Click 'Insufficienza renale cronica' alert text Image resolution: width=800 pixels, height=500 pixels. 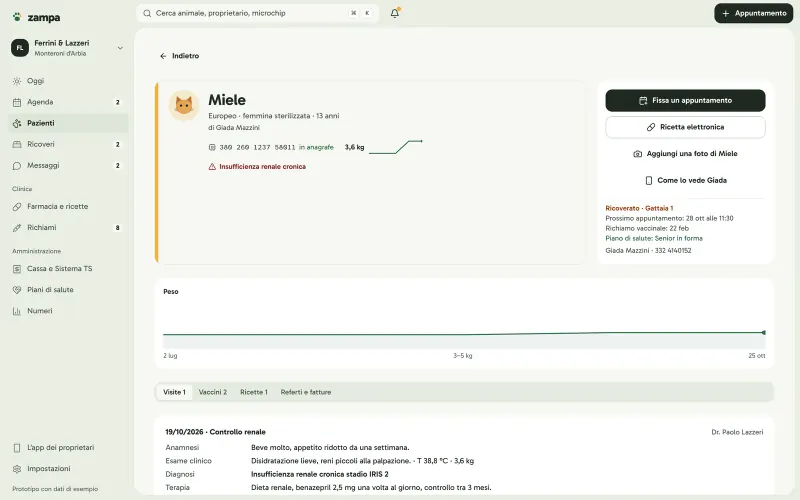[262, 167]
